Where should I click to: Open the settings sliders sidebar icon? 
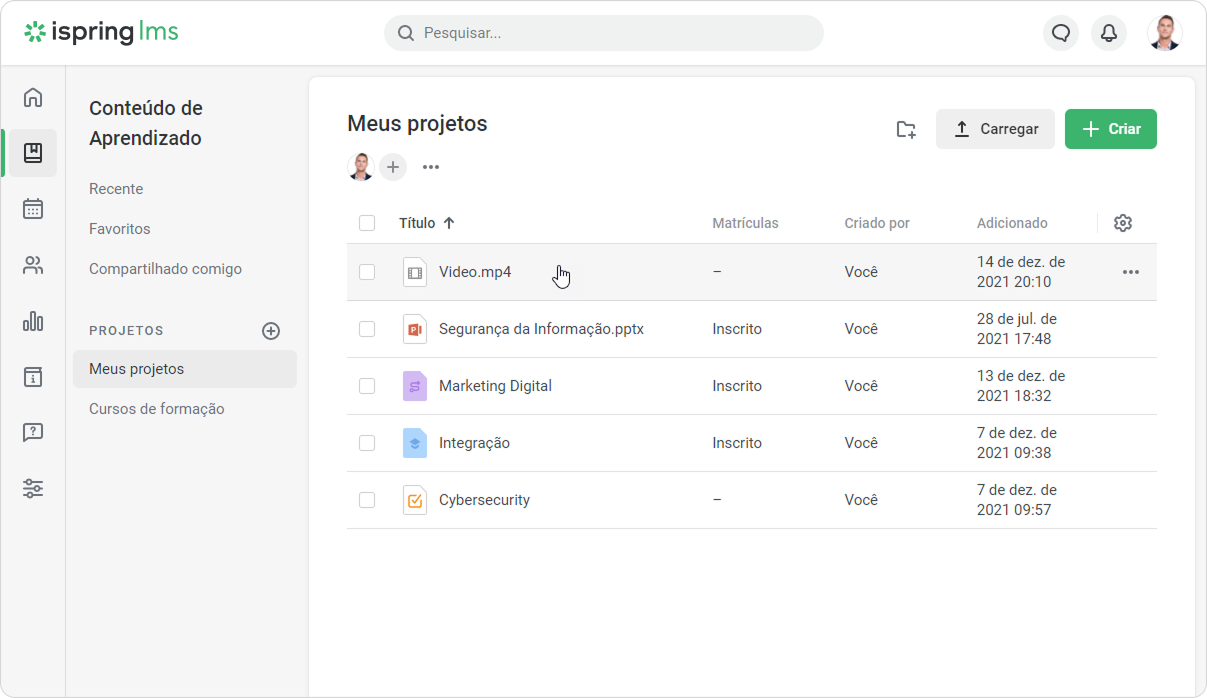tap(33, 489)
